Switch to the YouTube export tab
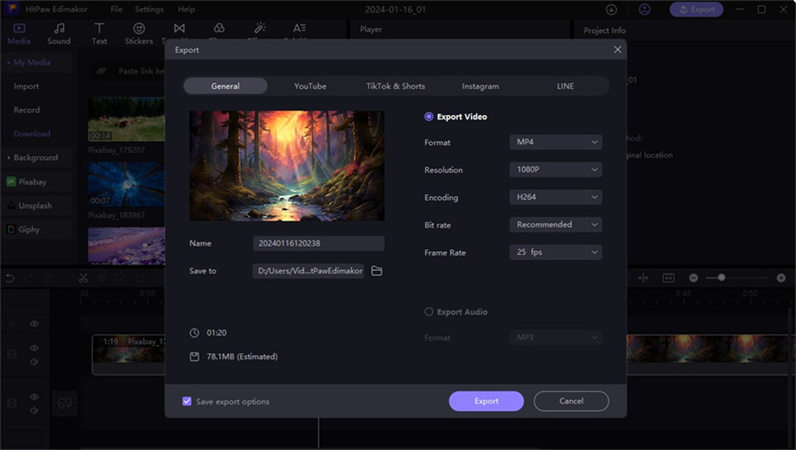The height and width of the screenshot is (450, 796). [x=310, y=86]
